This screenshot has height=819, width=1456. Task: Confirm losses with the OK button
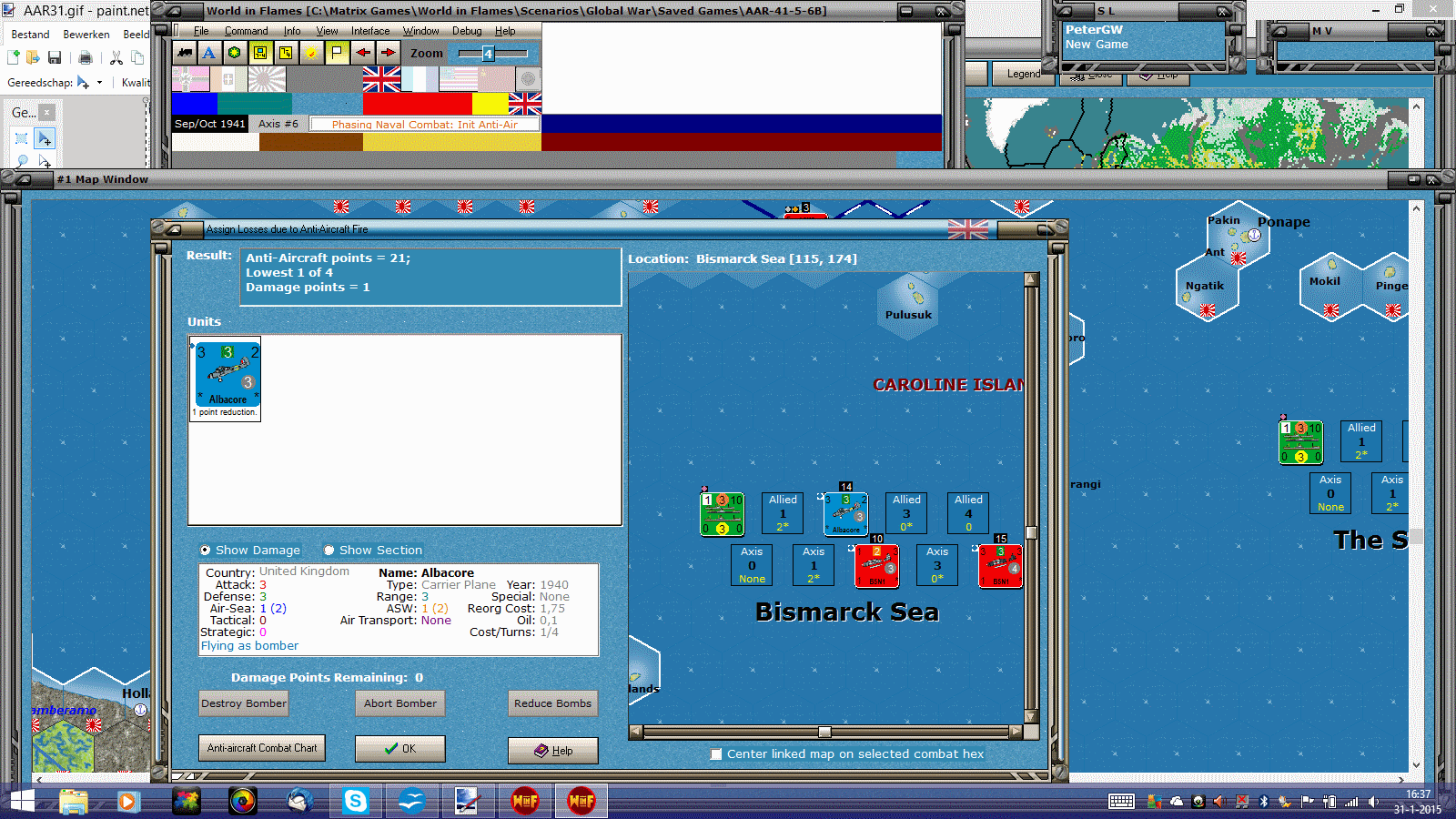click(400, 749)
